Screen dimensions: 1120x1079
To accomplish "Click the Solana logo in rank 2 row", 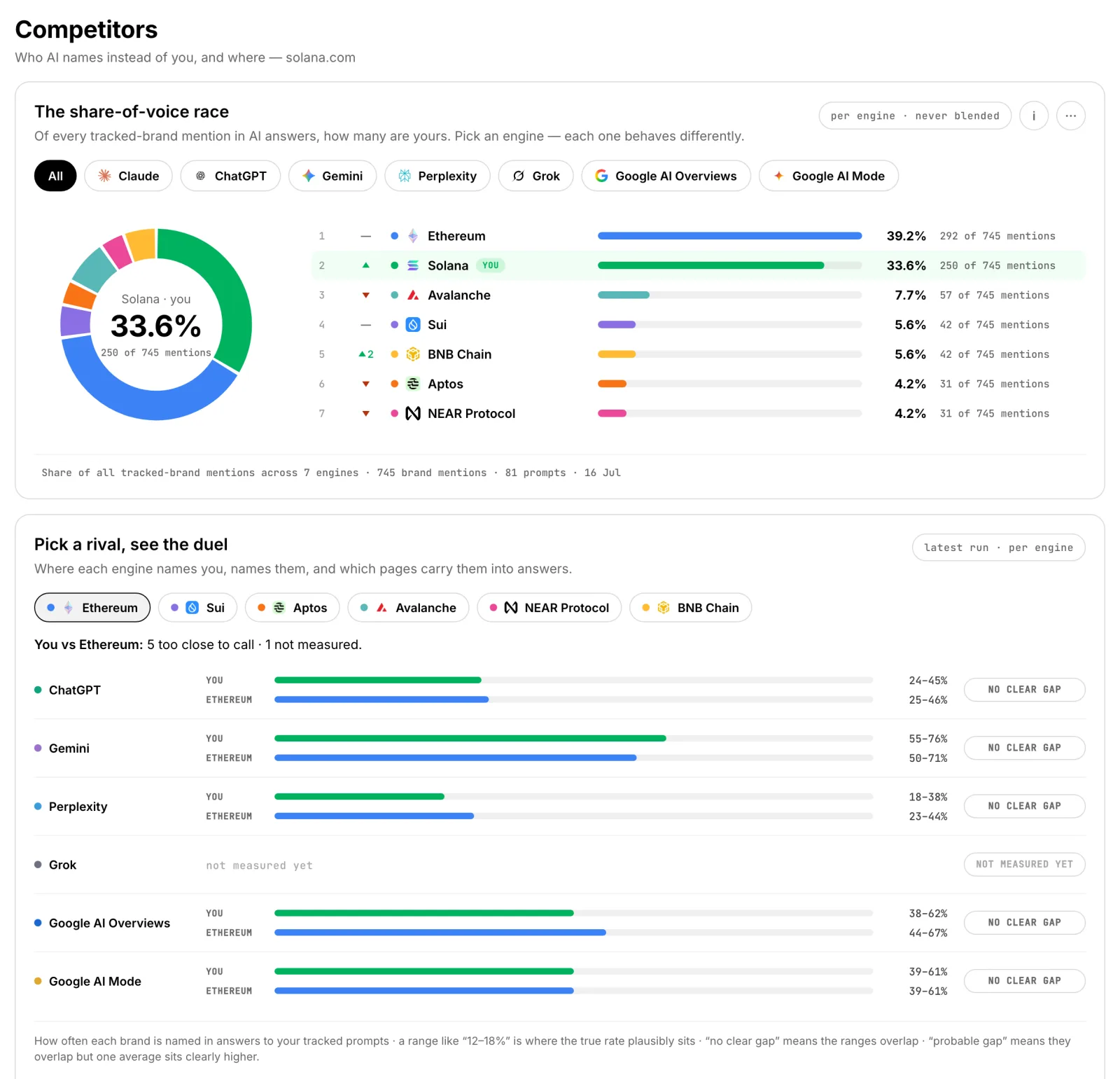I will point(413,265).
